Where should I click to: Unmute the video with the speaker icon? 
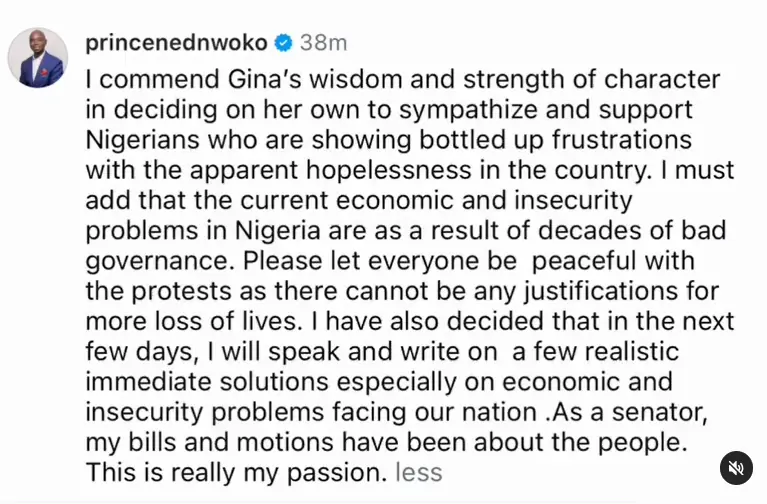pyautogui.click(x=736, y=467)
